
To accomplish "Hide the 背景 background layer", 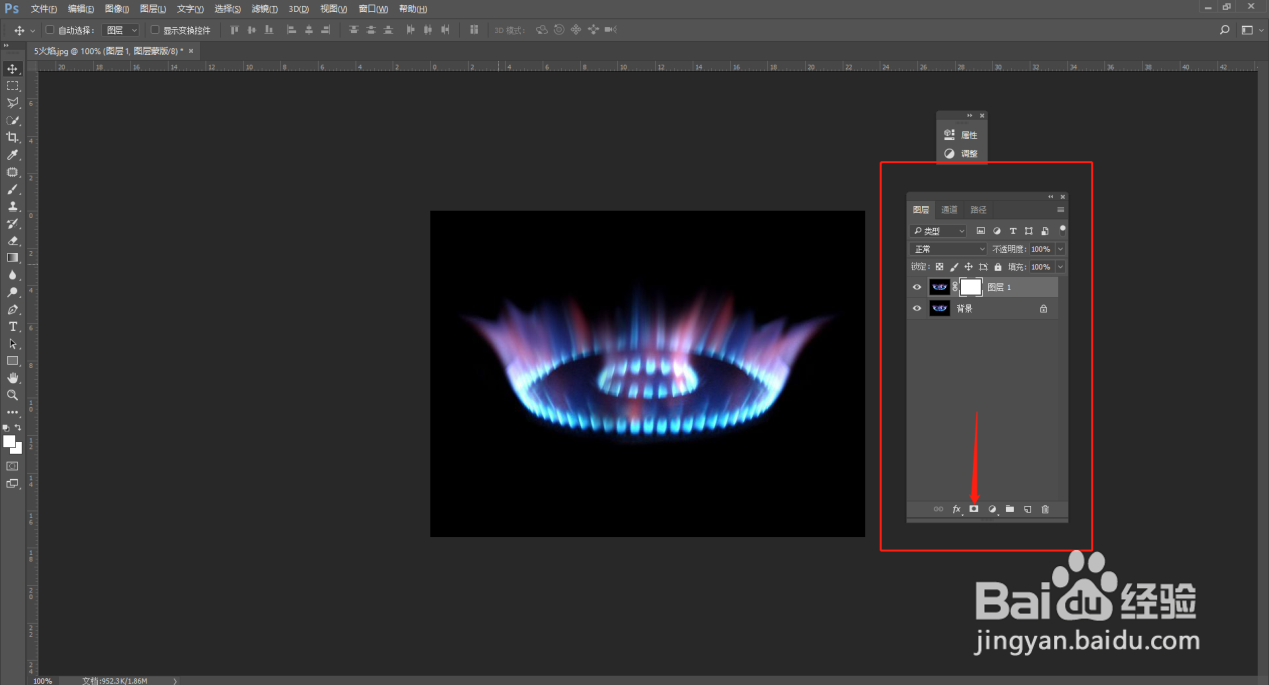I will point(917,308).
